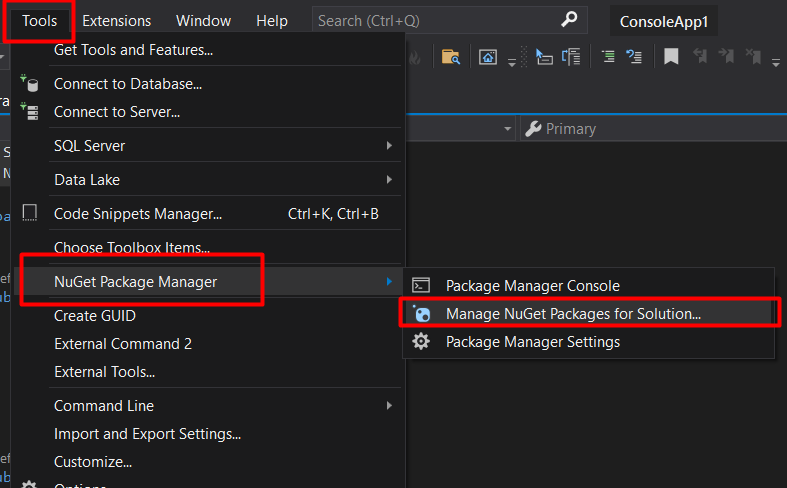Click the hot reload flame icon

[415, 58]
